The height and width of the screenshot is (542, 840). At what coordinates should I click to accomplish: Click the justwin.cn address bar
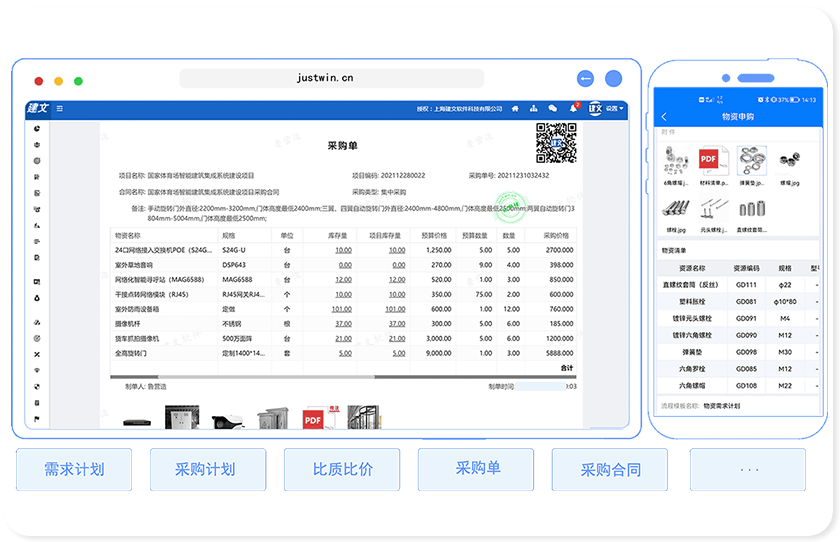tap(331, 78)
